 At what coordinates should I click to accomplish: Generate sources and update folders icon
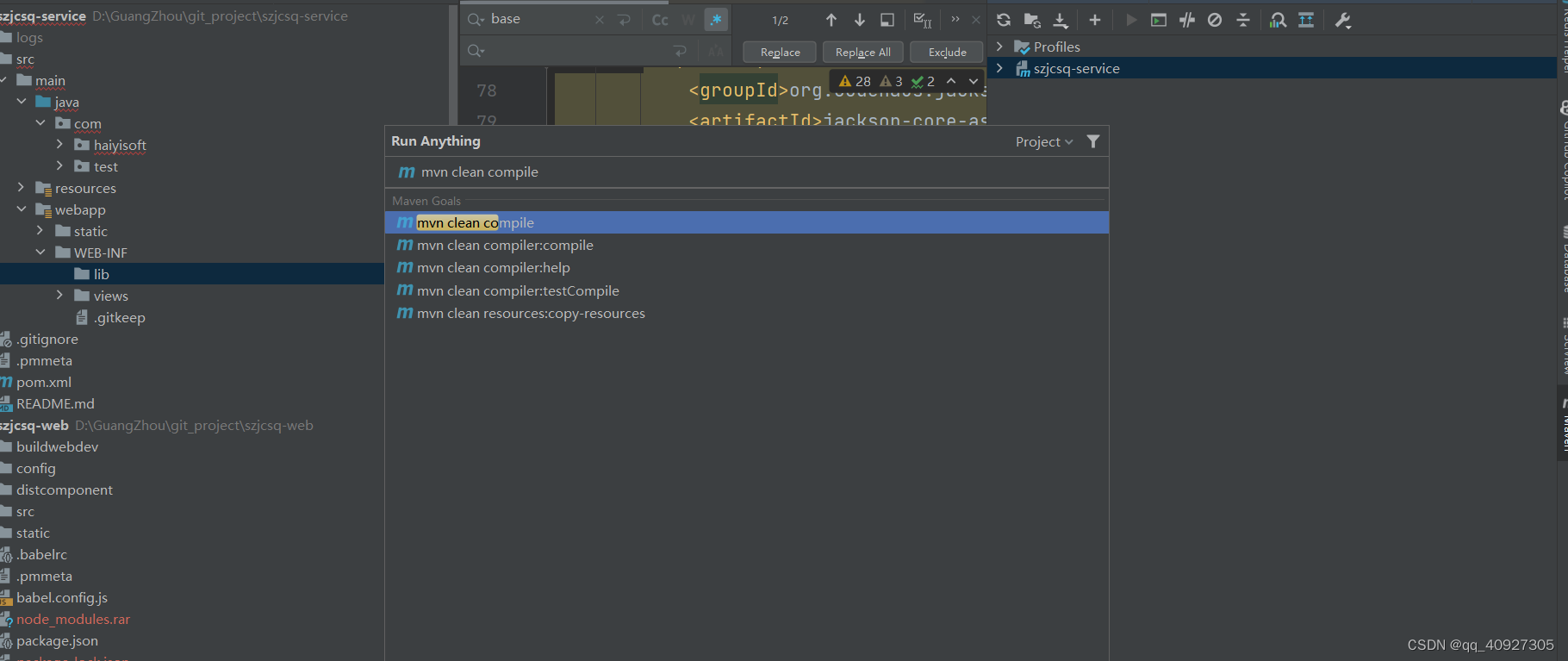pos(1032,20)
